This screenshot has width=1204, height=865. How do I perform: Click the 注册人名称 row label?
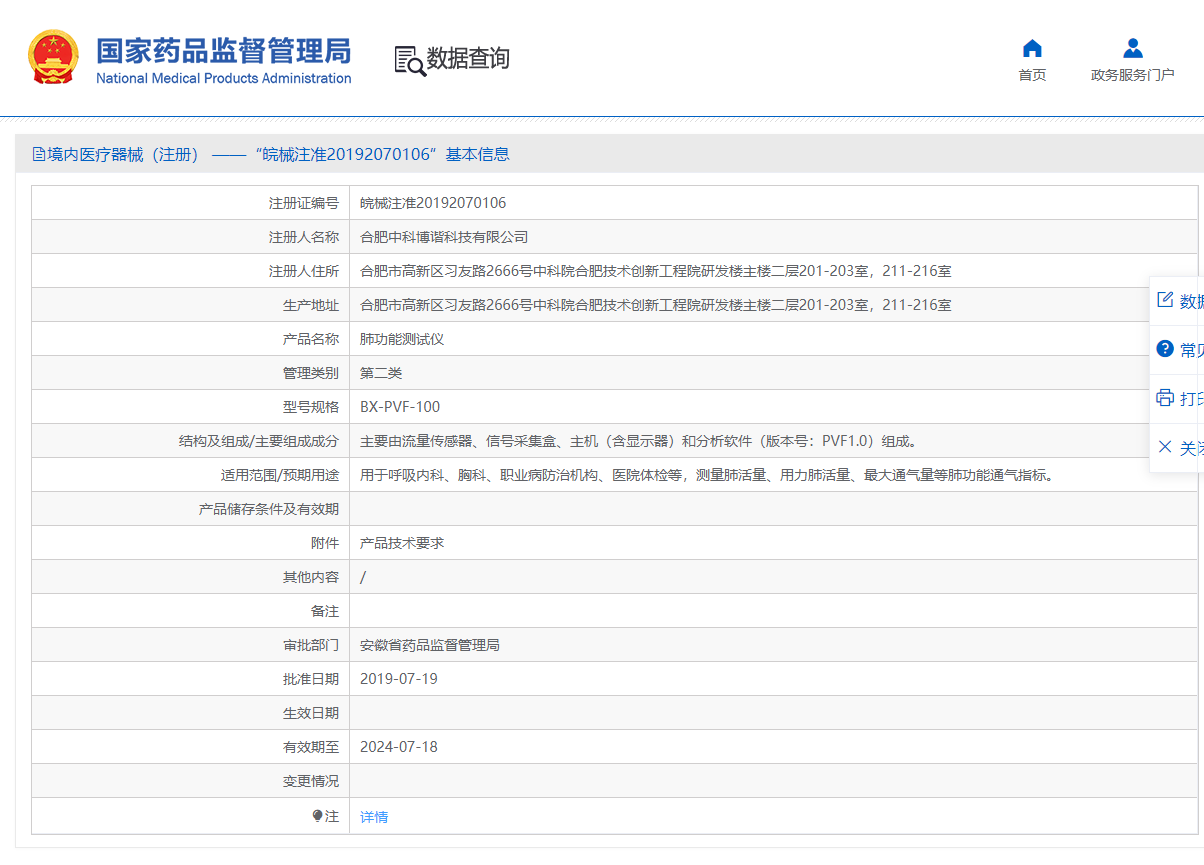[304, 237]
